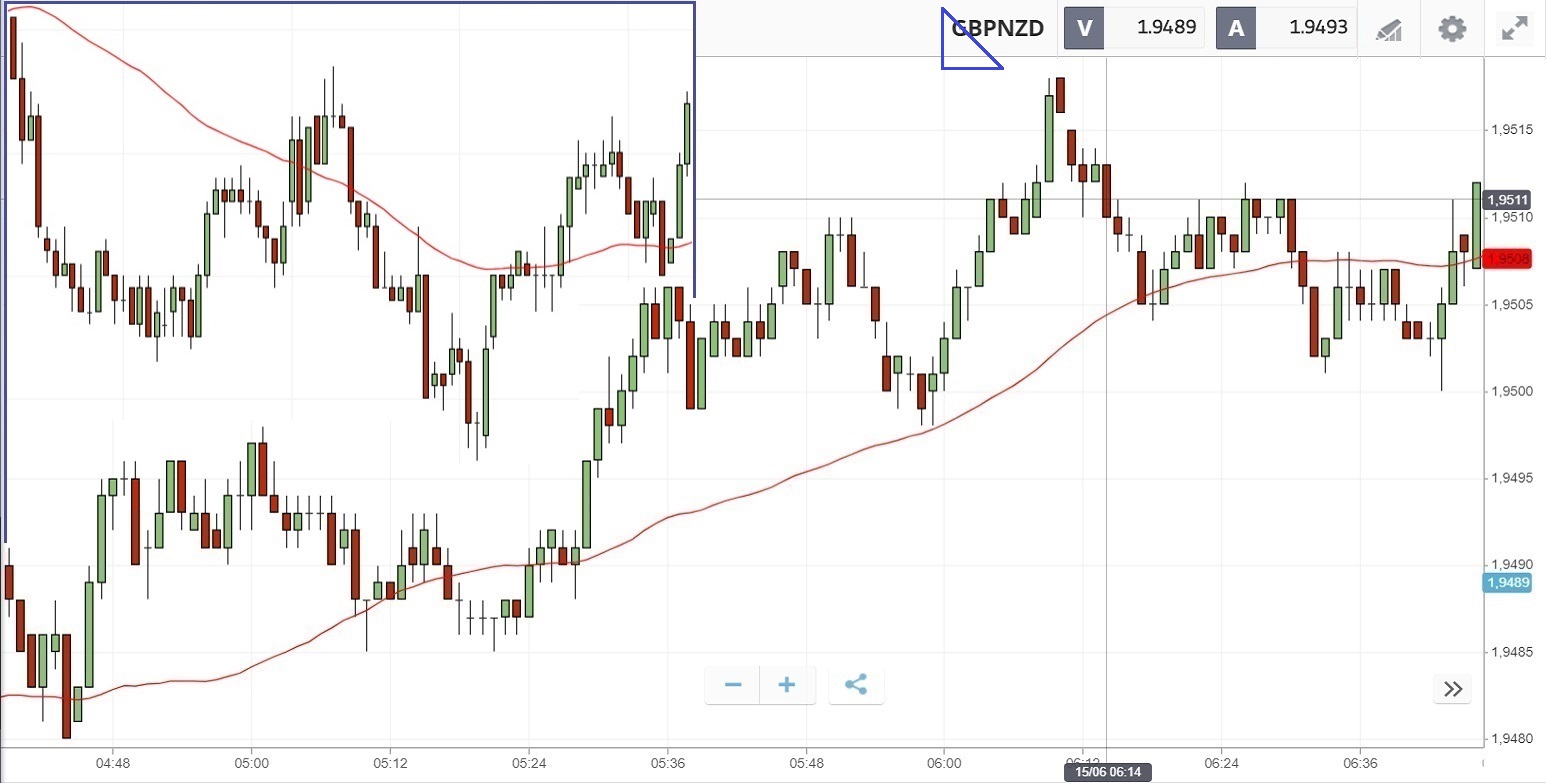Viewport: 1546px width, 783px height.
Task: Click the red 1,9508 moving average label
Action: point(1508,259)
